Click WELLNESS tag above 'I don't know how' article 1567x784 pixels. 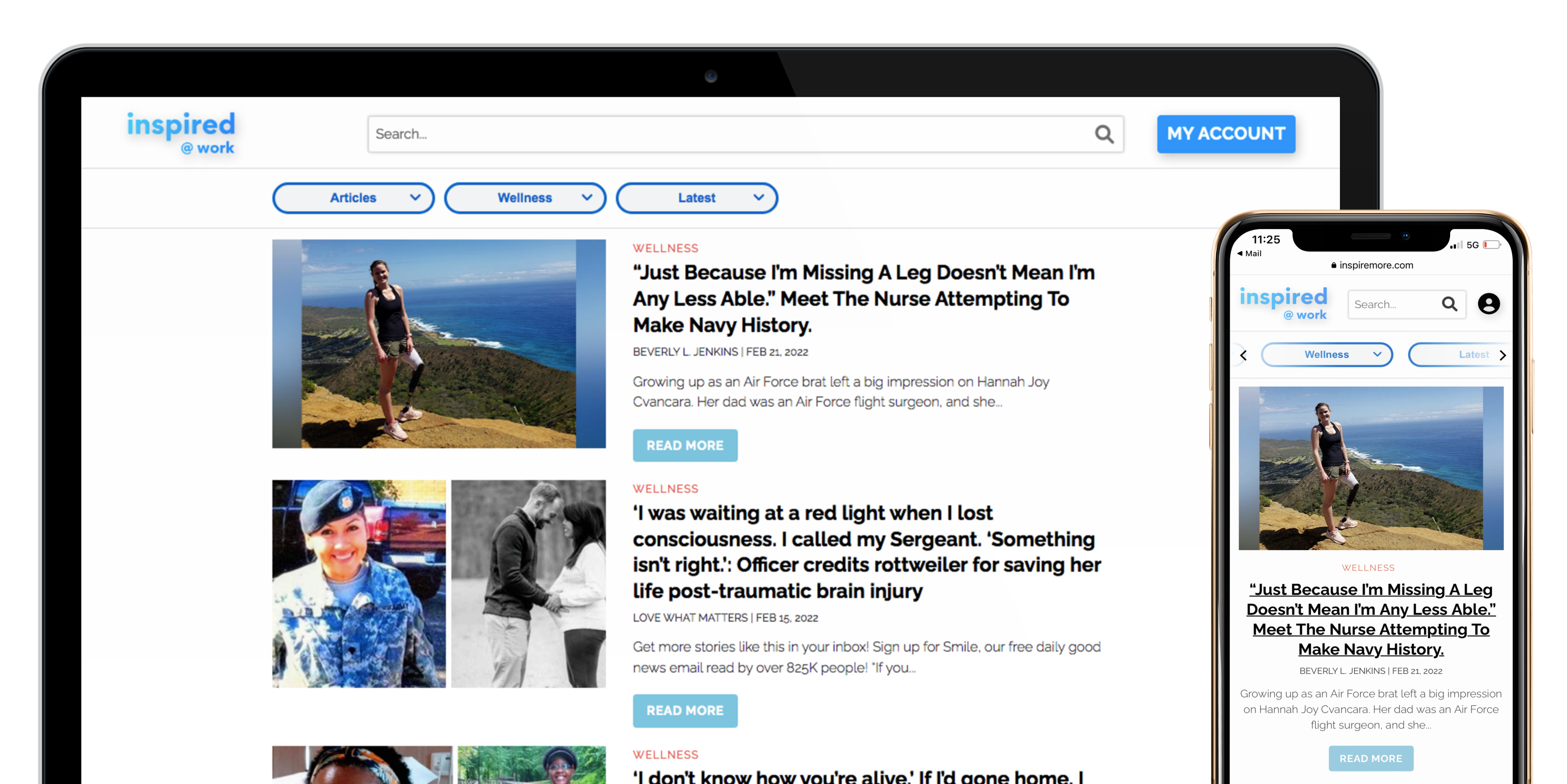[x=665, y=754]
